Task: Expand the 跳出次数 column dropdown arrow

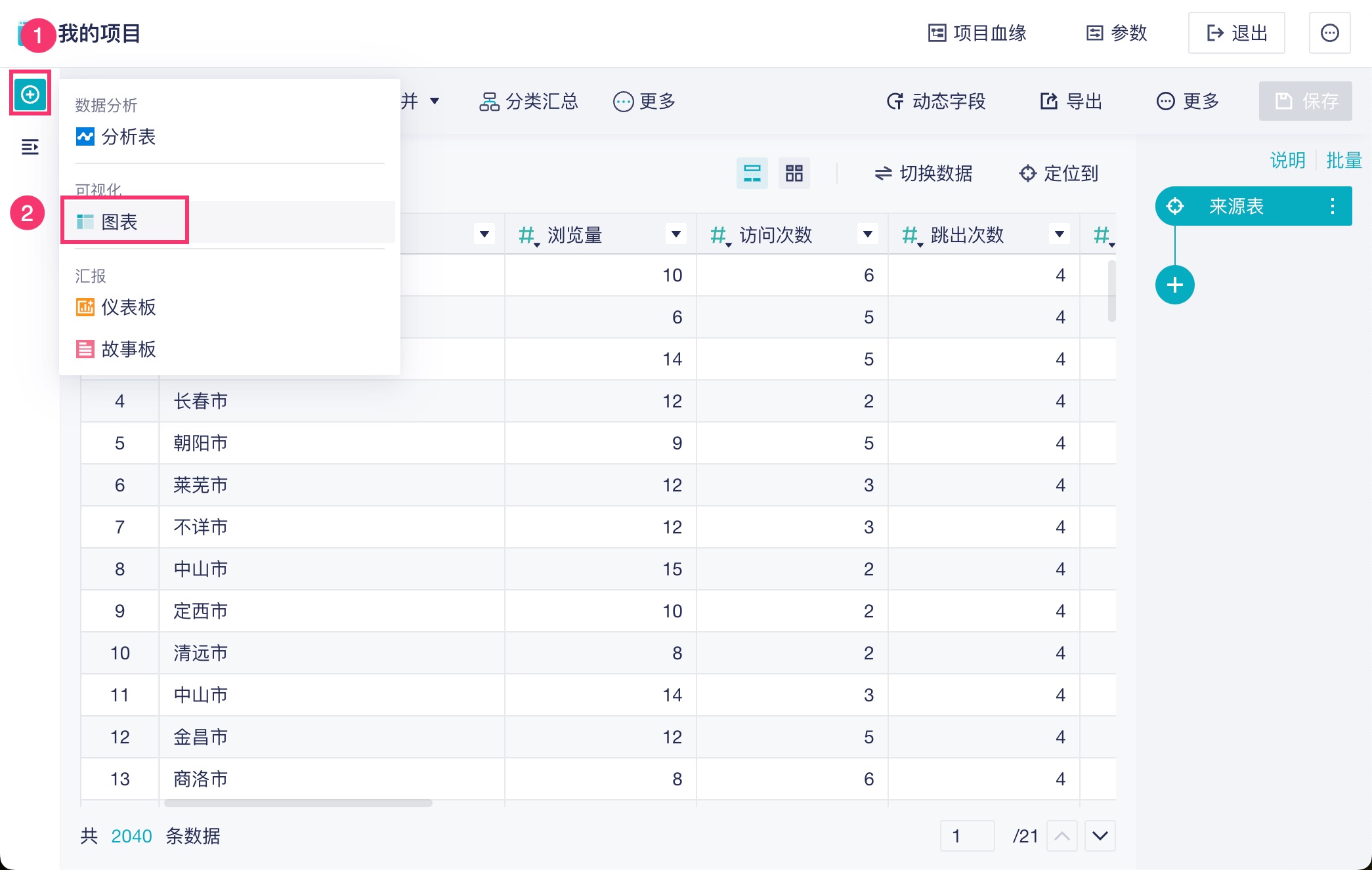Action: point(1059,234)
